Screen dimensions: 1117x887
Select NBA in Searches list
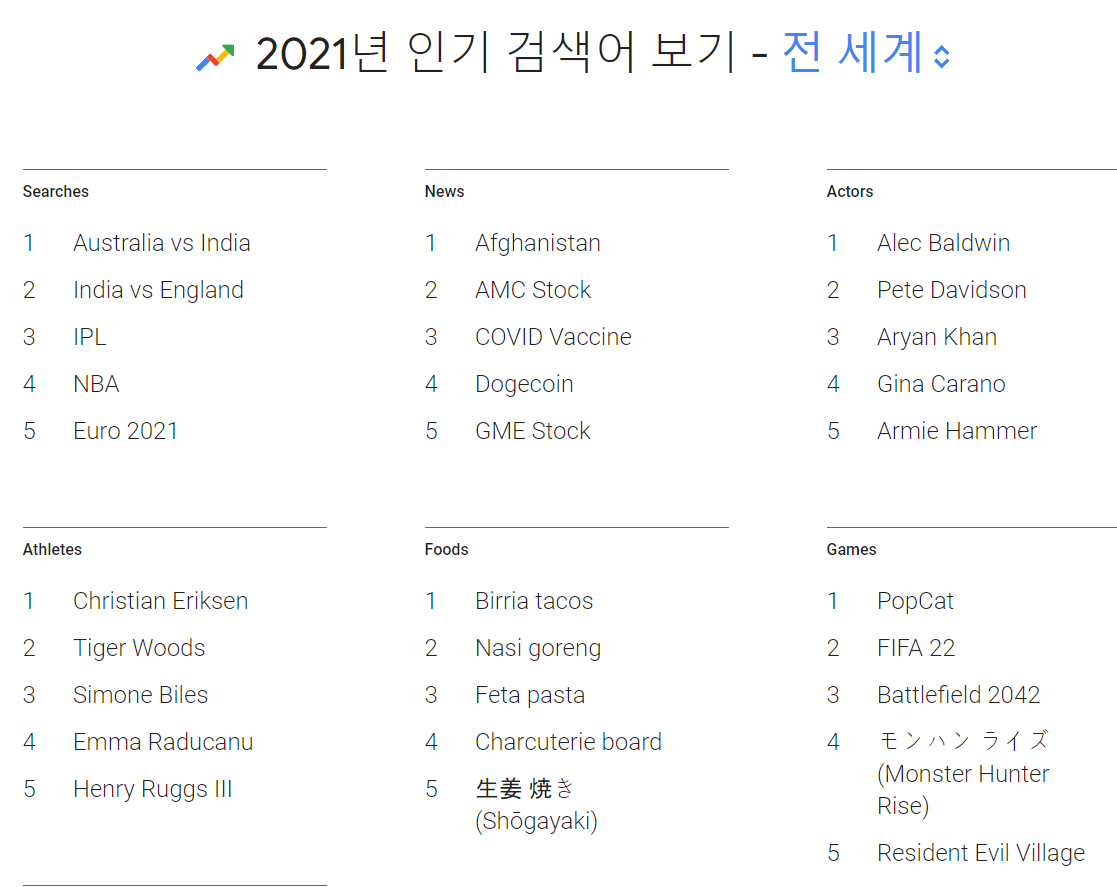pyautogui.click(x=96, y=384)
